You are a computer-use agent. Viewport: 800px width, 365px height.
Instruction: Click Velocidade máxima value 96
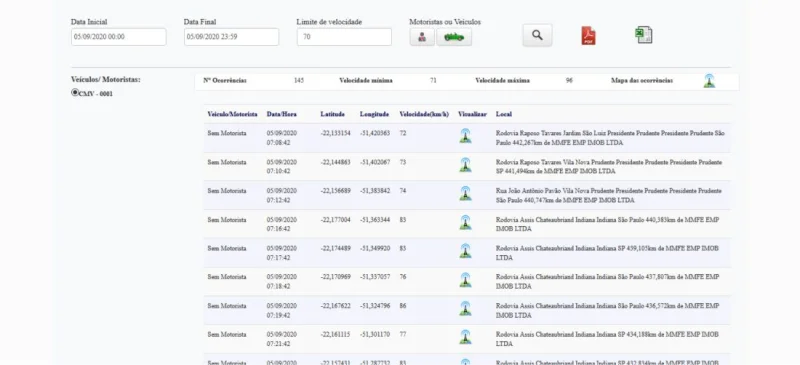[x=569, y=81]
